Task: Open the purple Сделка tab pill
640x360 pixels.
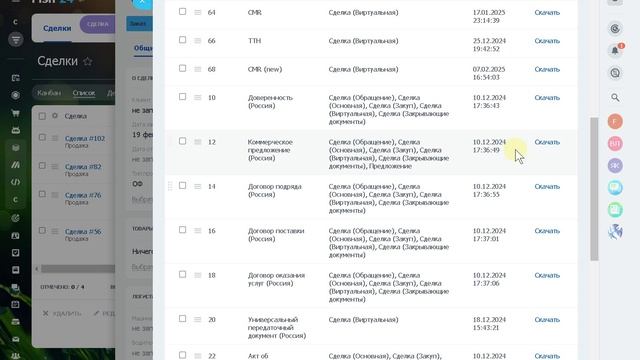Action: (97, 24)
